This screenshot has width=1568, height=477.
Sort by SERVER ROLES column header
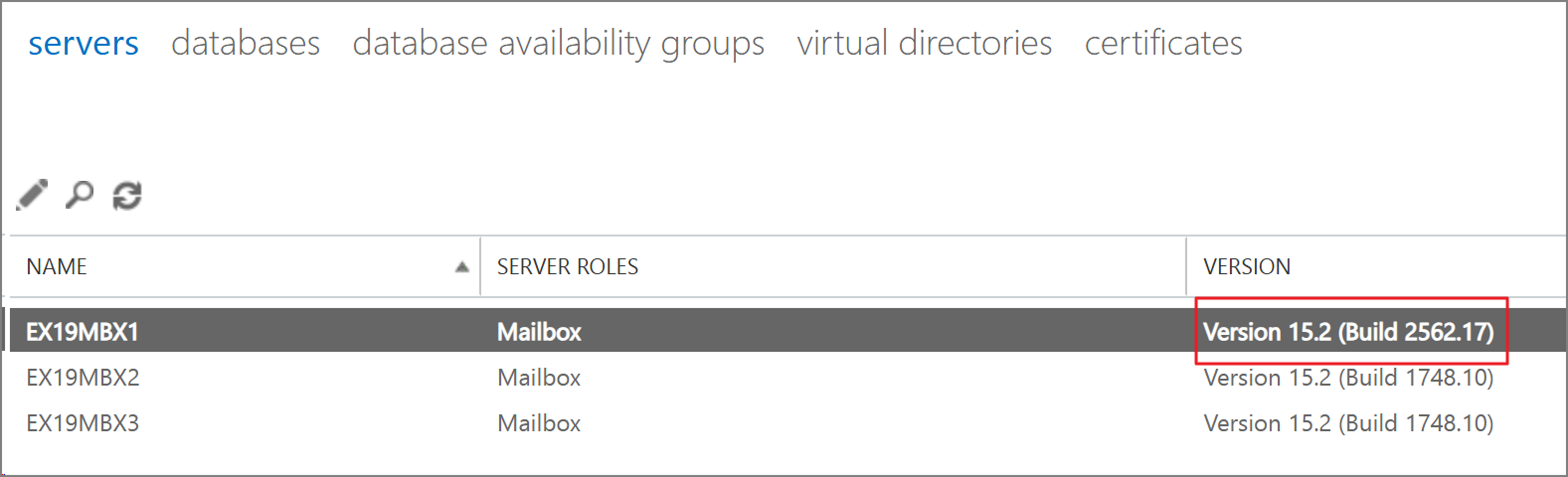click(x=567, y=266)
